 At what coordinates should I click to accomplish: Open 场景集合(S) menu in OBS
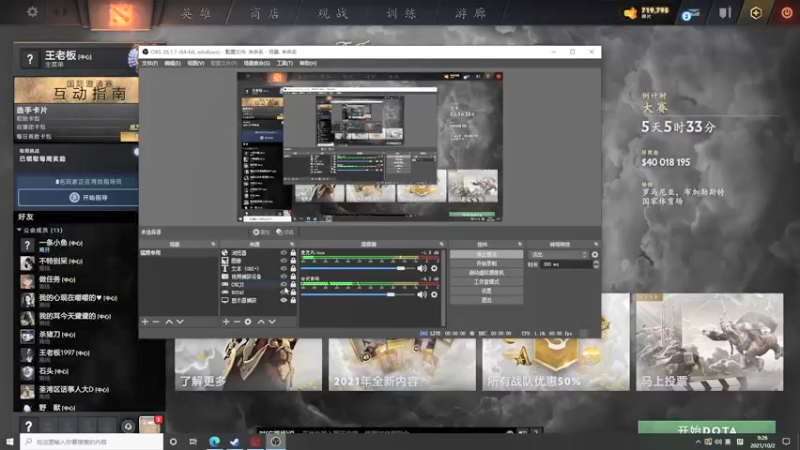(x=257, y=63)
